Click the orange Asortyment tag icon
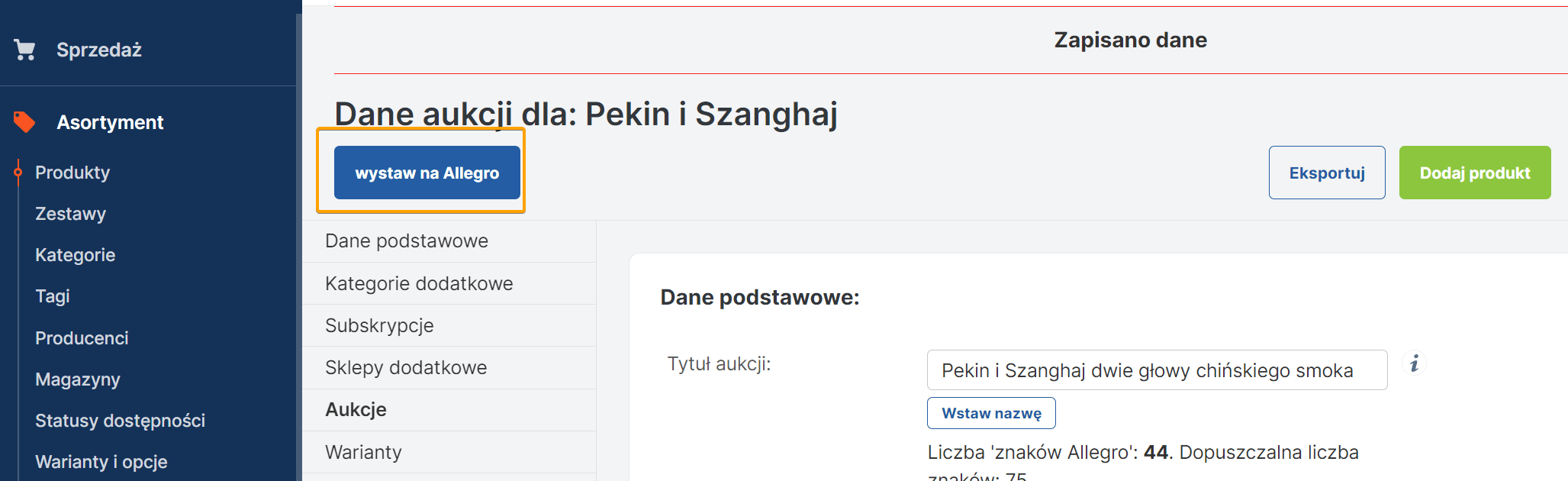Viewport: 1568px width, 481px height. click(24, 122)
